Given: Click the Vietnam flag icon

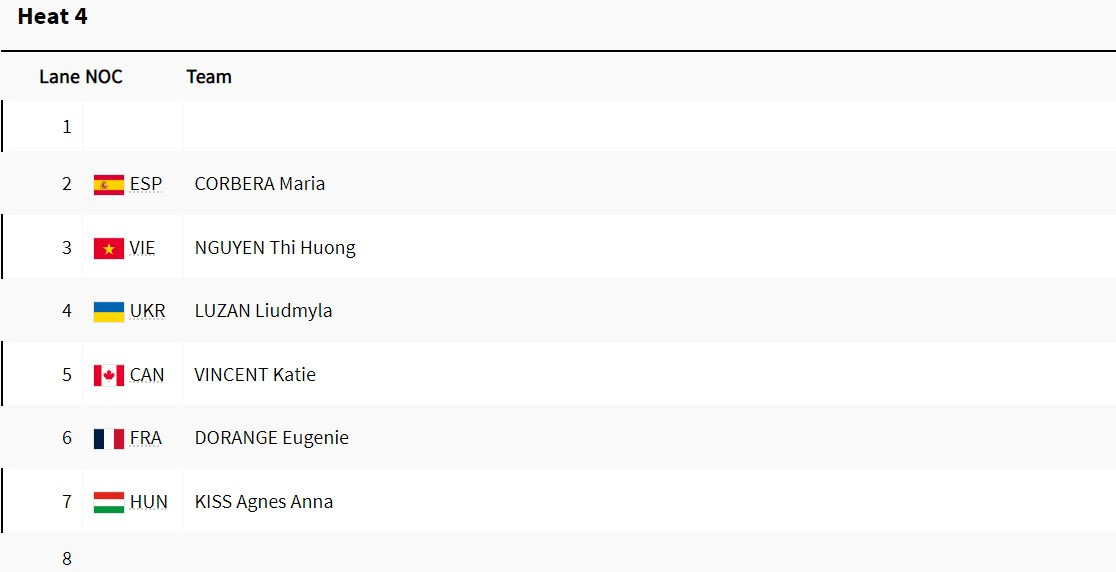Looking at the screenshot, I should [109, 248].
